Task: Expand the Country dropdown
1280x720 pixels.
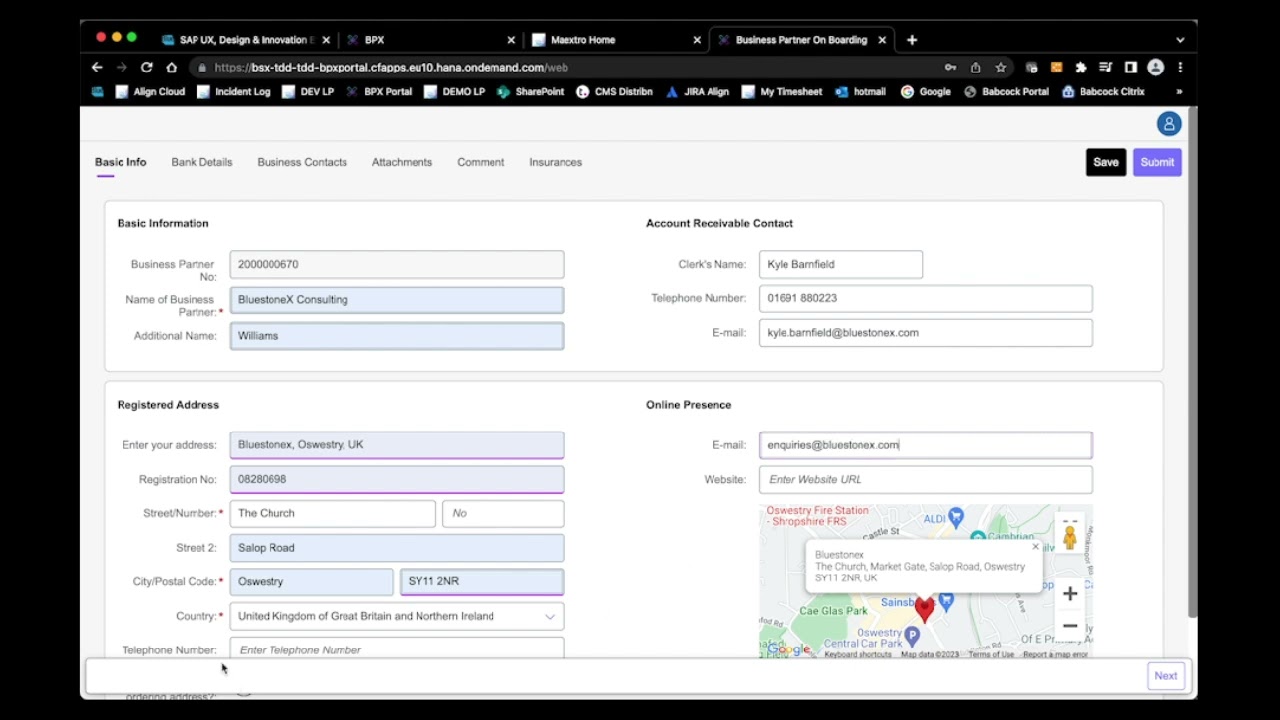Action: [x=549, y=616]
